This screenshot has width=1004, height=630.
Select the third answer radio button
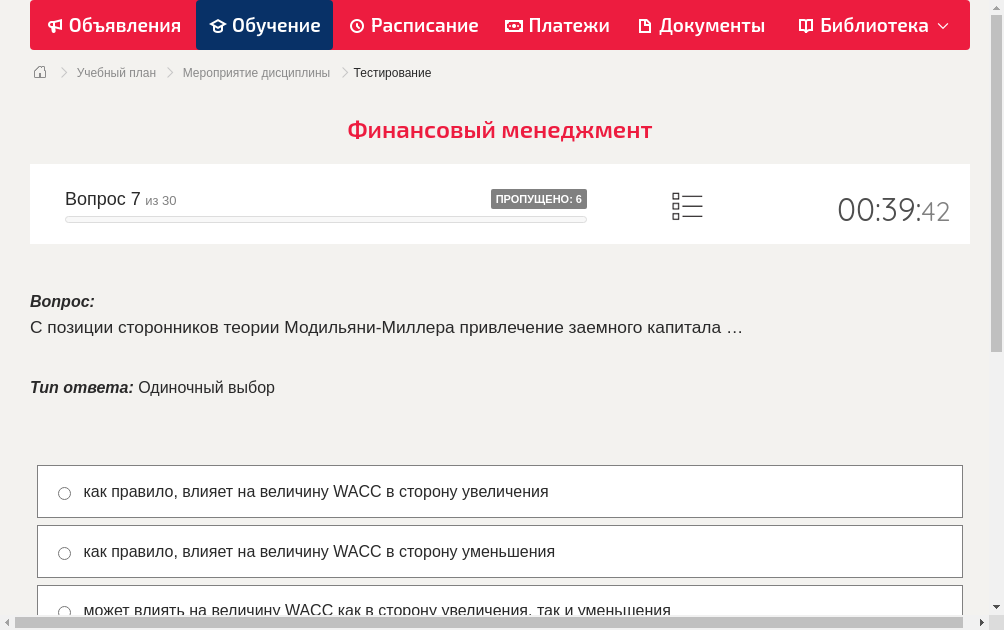(64, 611)
